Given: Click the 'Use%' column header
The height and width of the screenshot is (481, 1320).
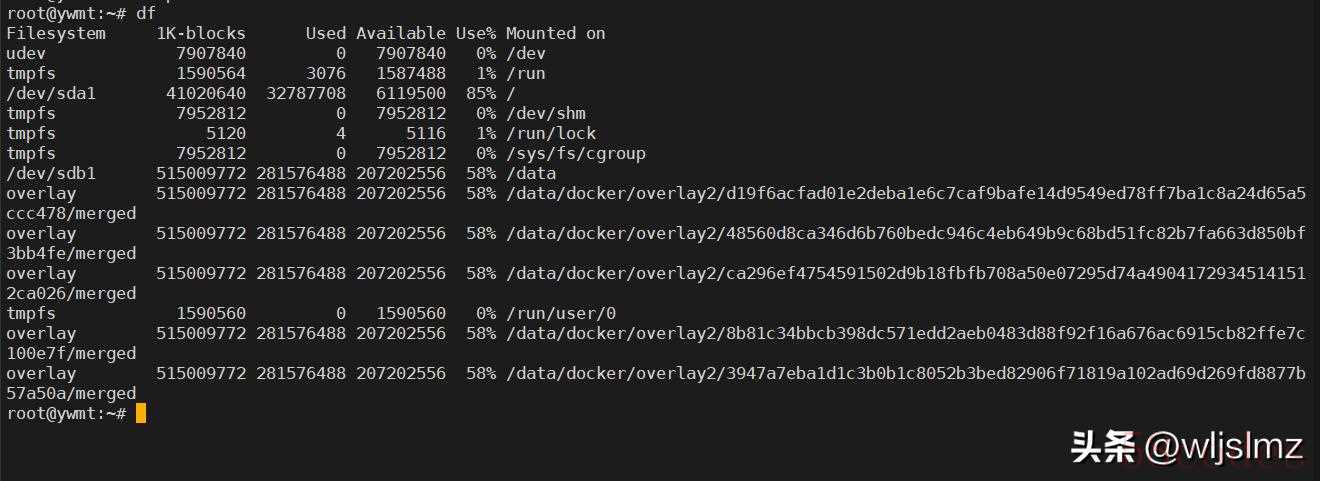Looking at the screenshot, I should pos(476,33).
